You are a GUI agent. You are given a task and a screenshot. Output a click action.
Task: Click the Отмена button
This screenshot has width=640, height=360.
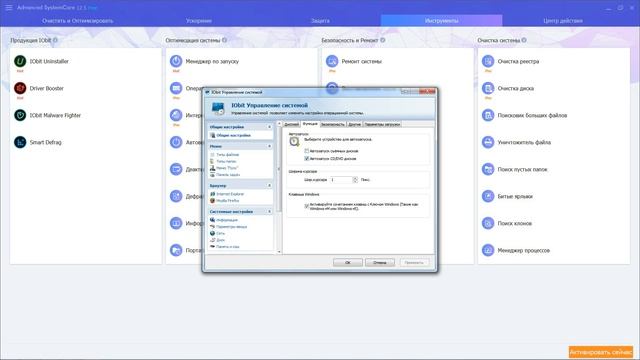[x=380, y=262]
